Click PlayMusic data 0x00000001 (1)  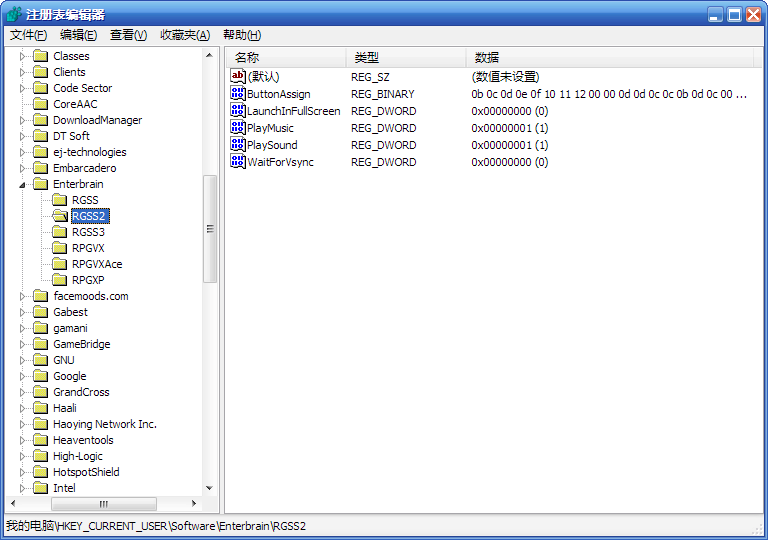[509, 128]
